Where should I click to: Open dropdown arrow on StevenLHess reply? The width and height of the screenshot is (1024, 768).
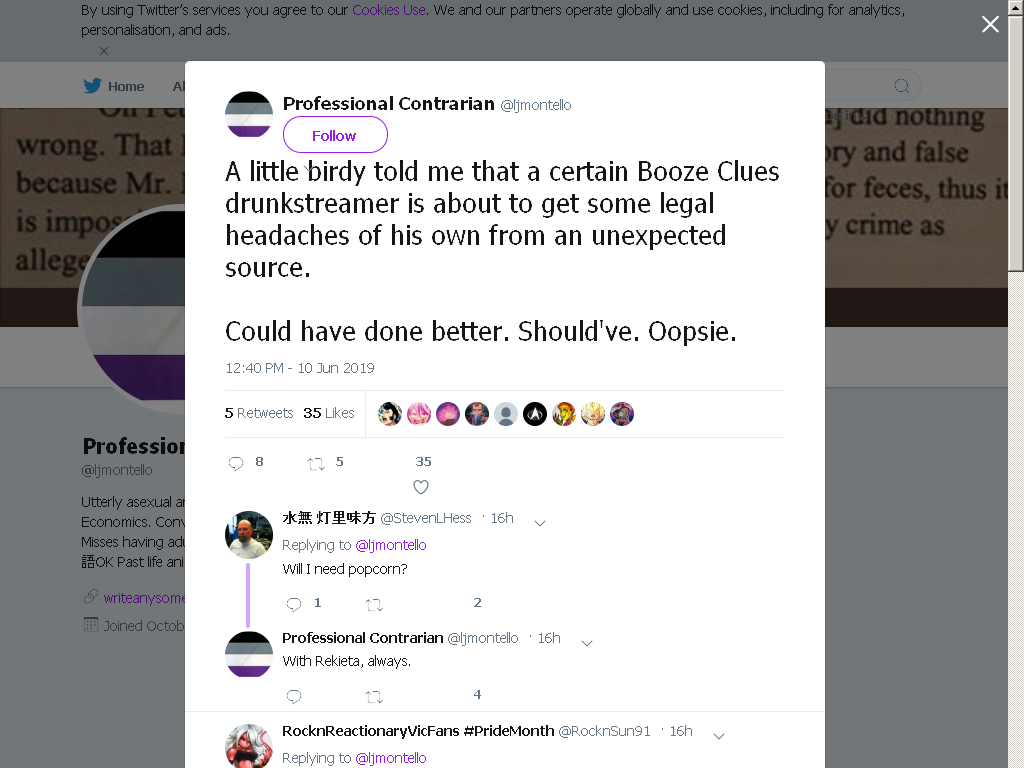coord(540,522)
